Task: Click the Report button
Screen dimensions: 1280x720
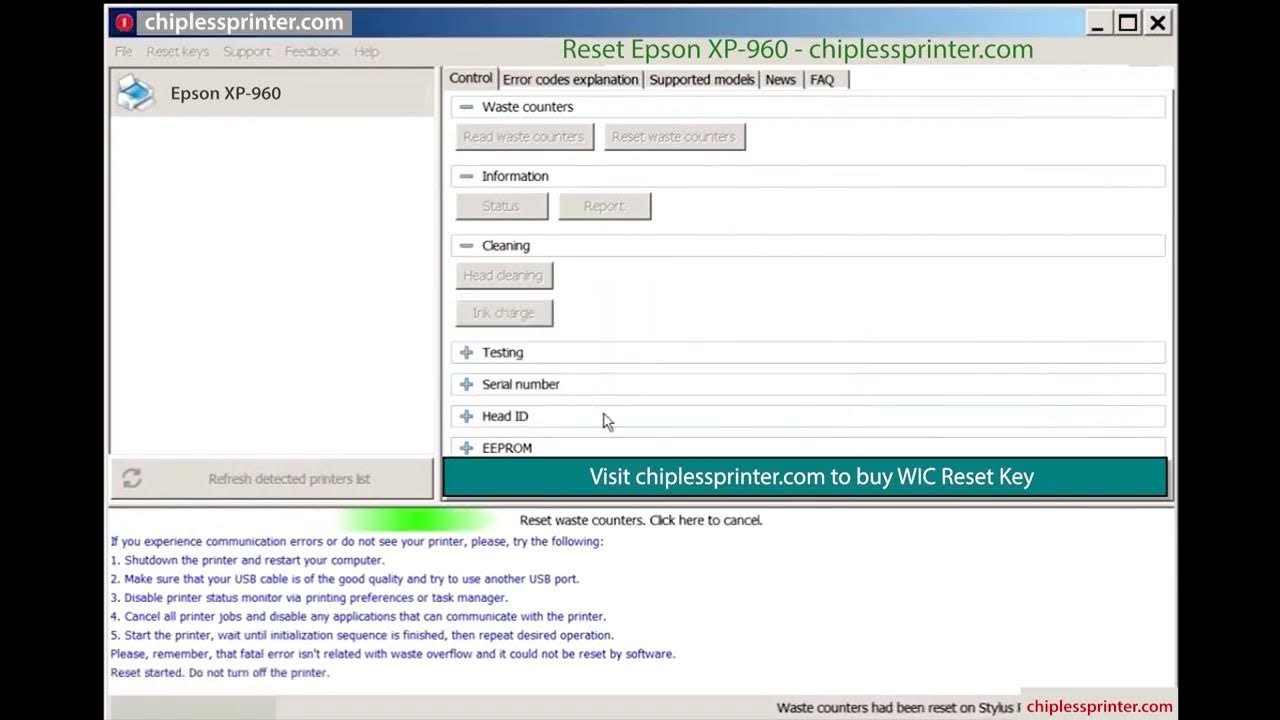Action: point(604,206)
